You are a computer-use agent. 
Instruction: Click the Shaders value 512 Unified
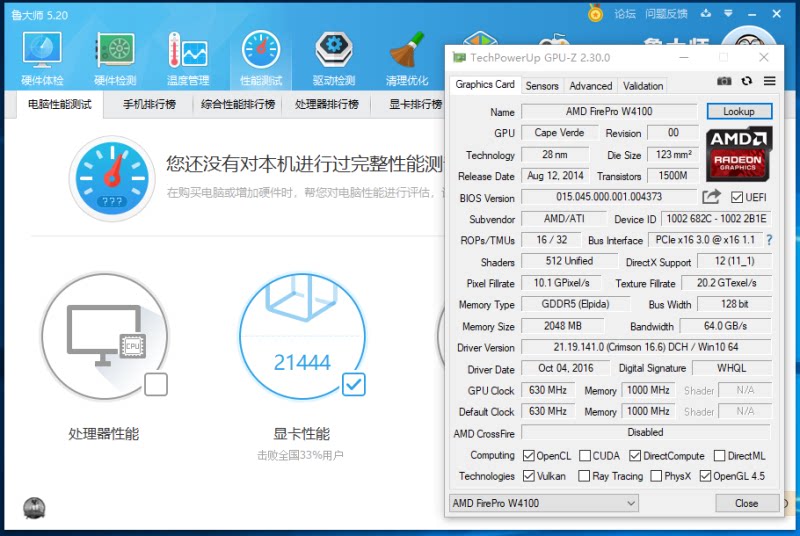coord(569,261)
